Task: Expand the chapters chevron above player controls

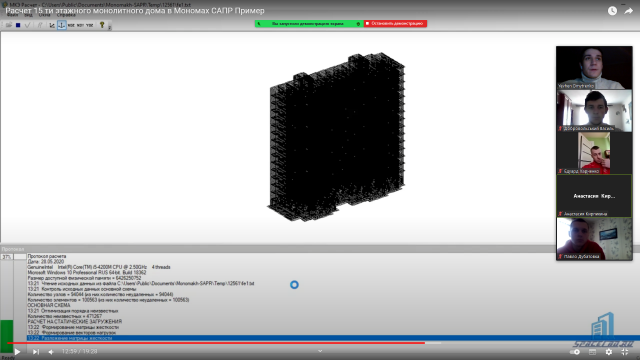Action: pos(320,351)
